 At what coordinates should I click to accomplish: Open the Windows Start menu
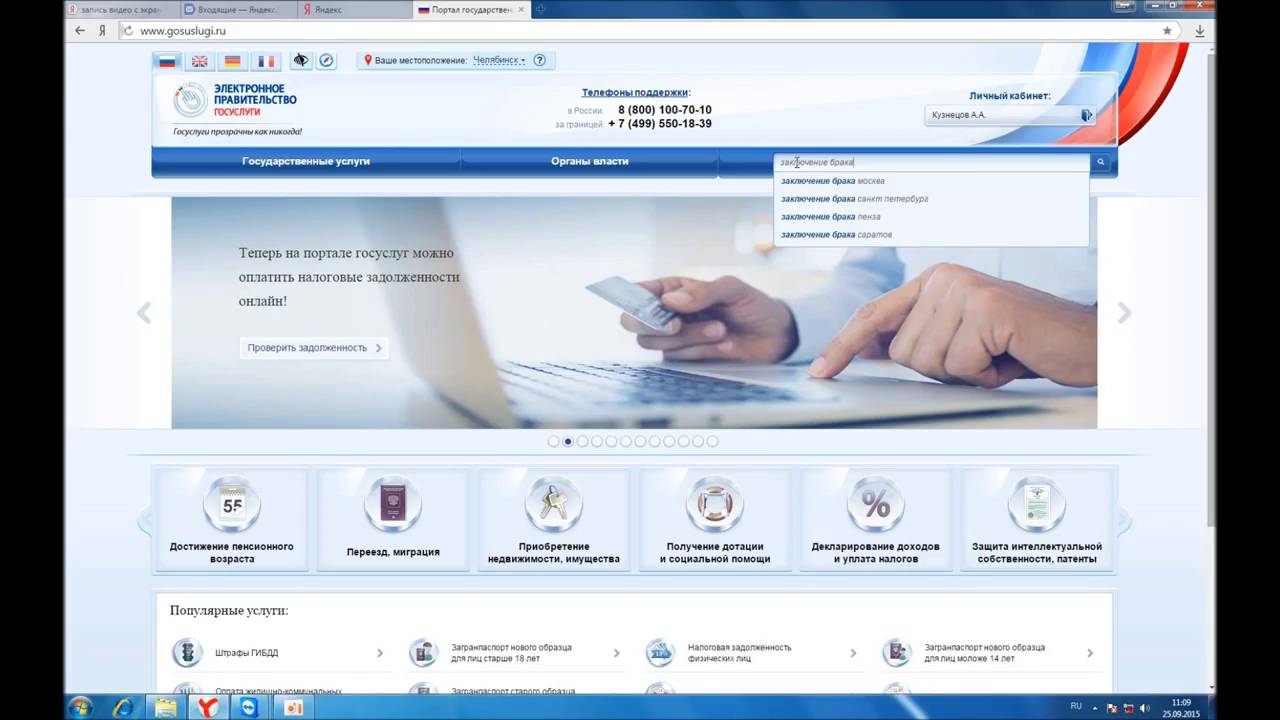coord(80,707)
